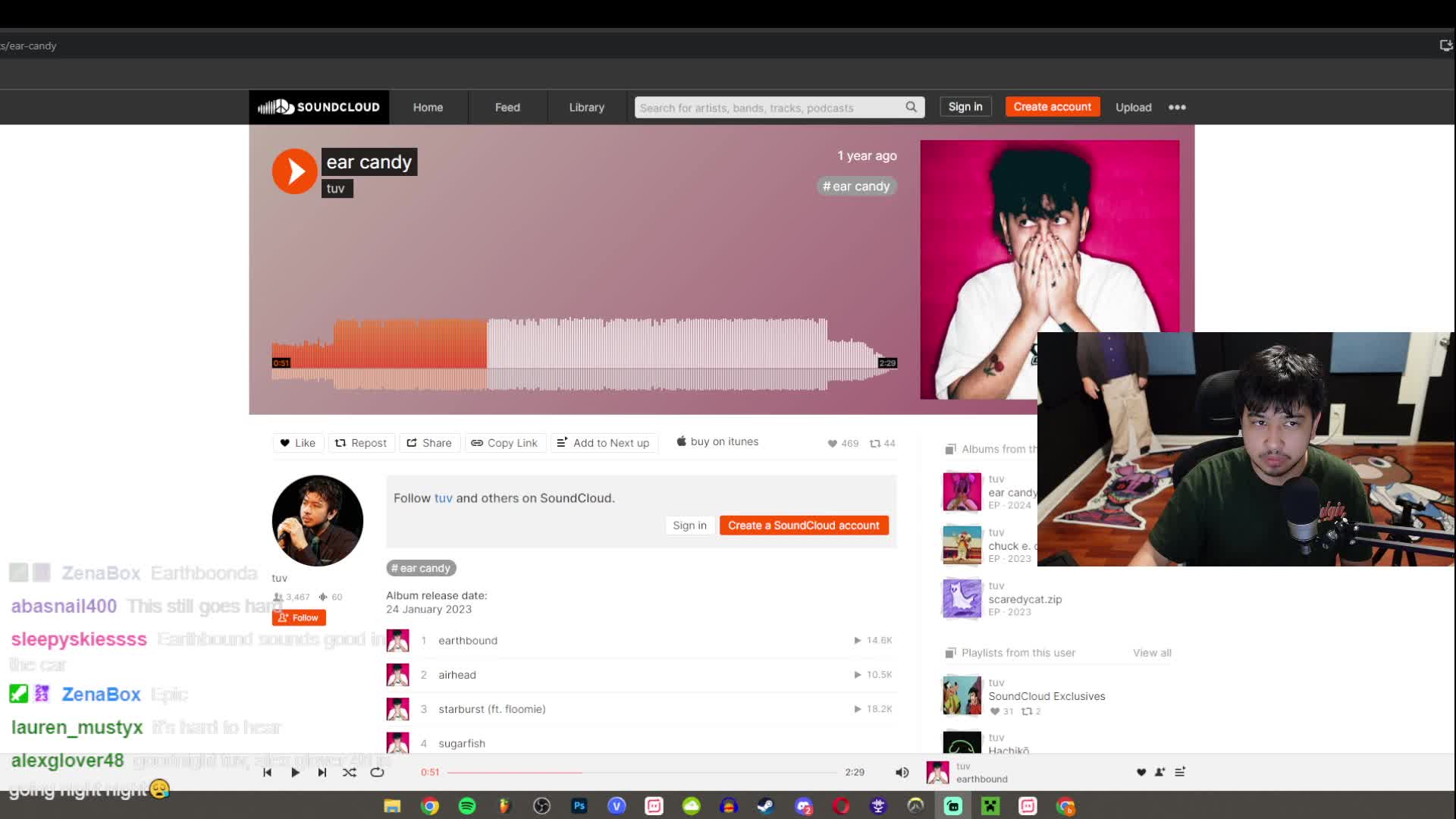Viewport: 1456px width, 819px height.
Task: Toggle shuffle in the player bar
Action: (349, 772)
